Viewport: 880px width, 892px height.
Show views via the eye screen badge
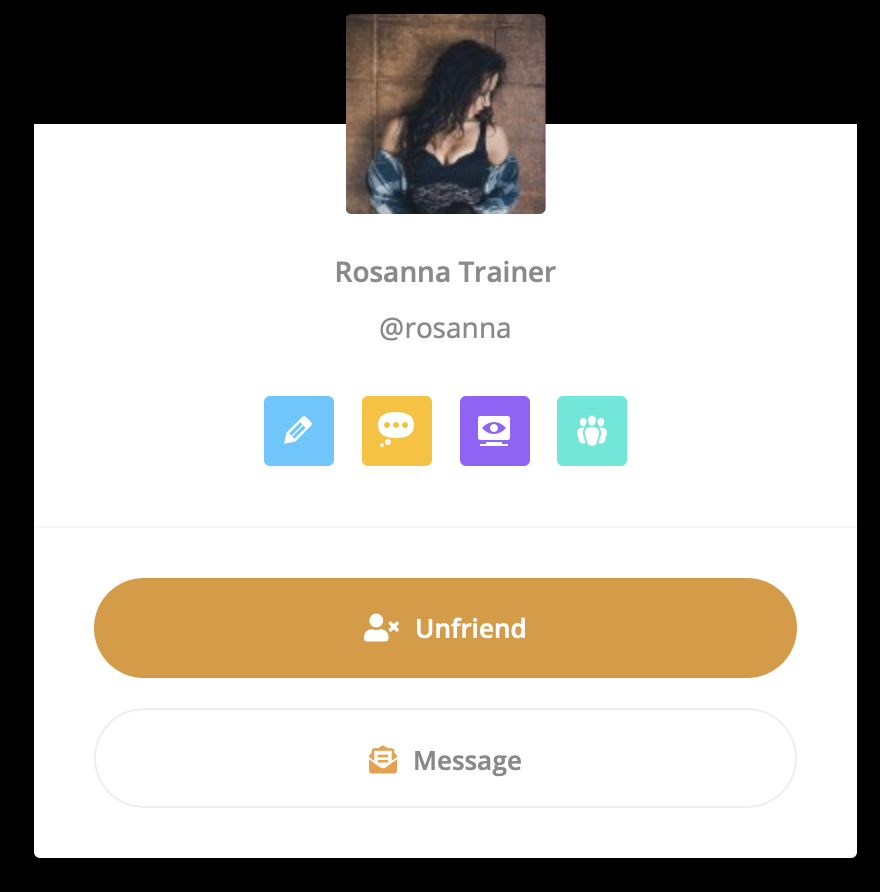[x=494, y=431]
